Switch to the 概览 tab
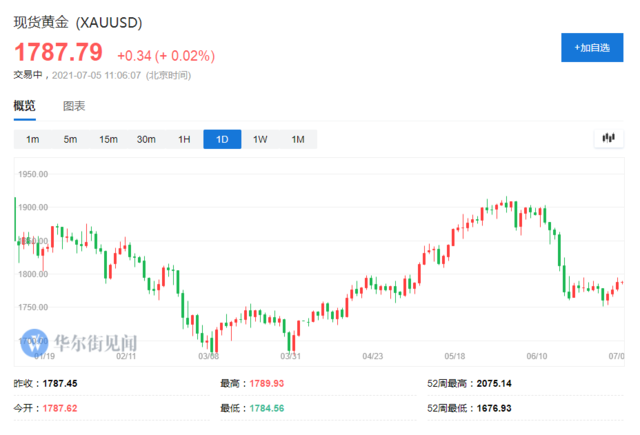The width and height of the screenshot is (640, 435). click(x=24, y=106)
